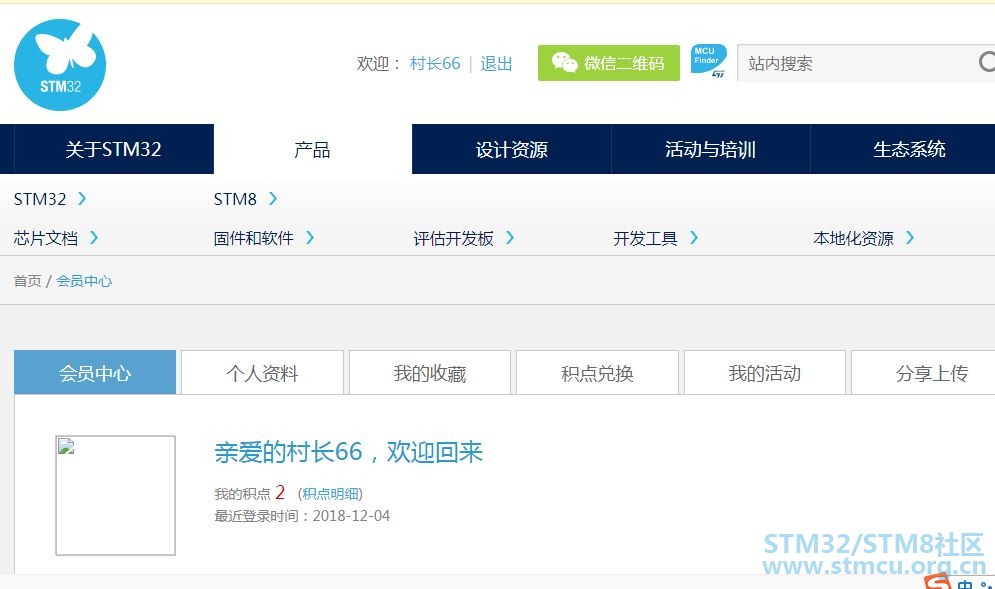Image resolution: width=995 pixels, height=589 pixels.
Task: Click the 首页 breadcrumb link
Action: coord(27,281)
